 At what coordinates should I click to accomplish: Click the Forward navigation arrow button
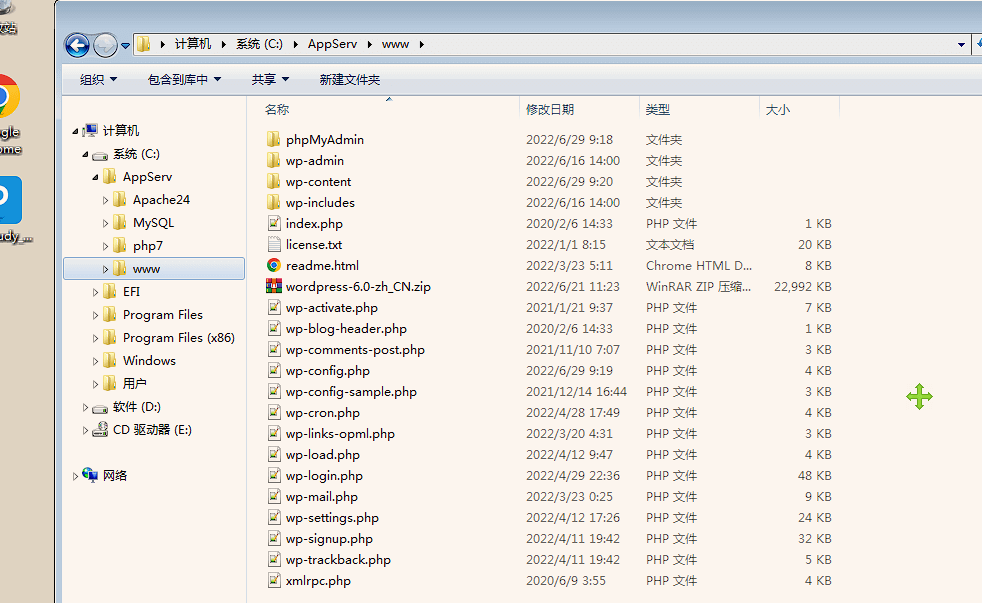[105, 45]
